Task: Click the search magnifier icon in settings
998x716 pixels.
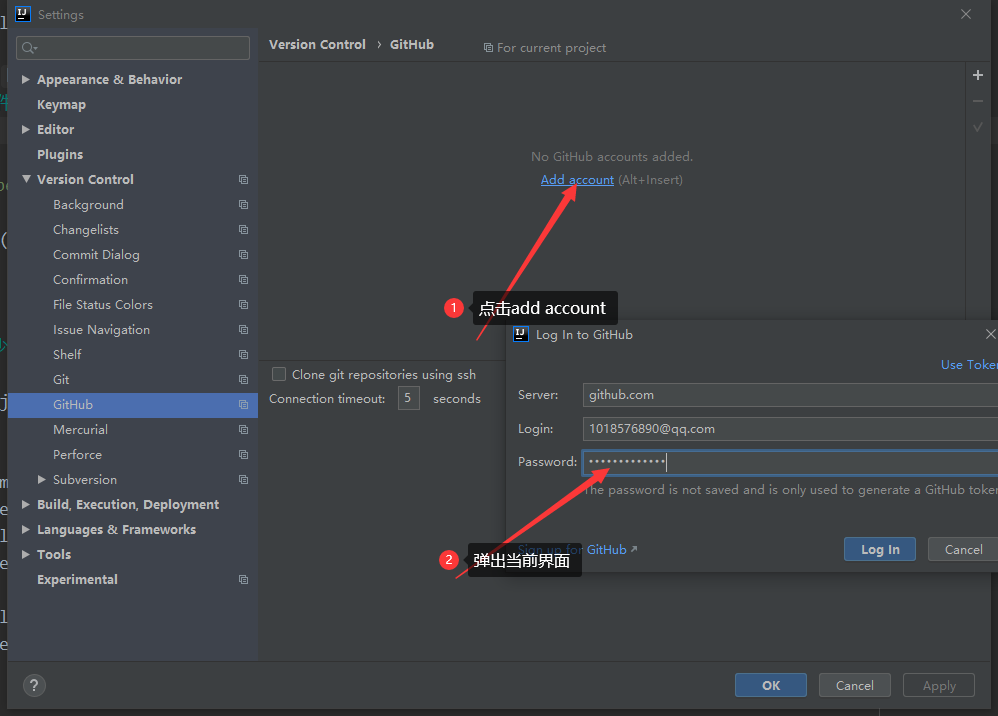Action: click(x=29, y=48)
